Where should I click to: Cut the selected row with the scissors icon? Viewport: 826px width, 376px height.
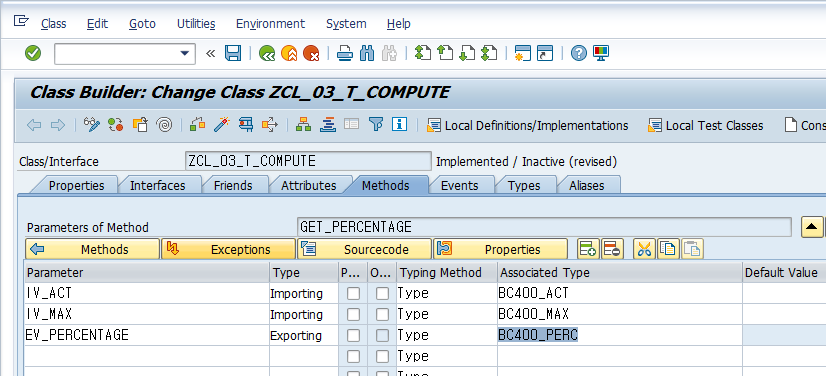click(x=643, y=249)
